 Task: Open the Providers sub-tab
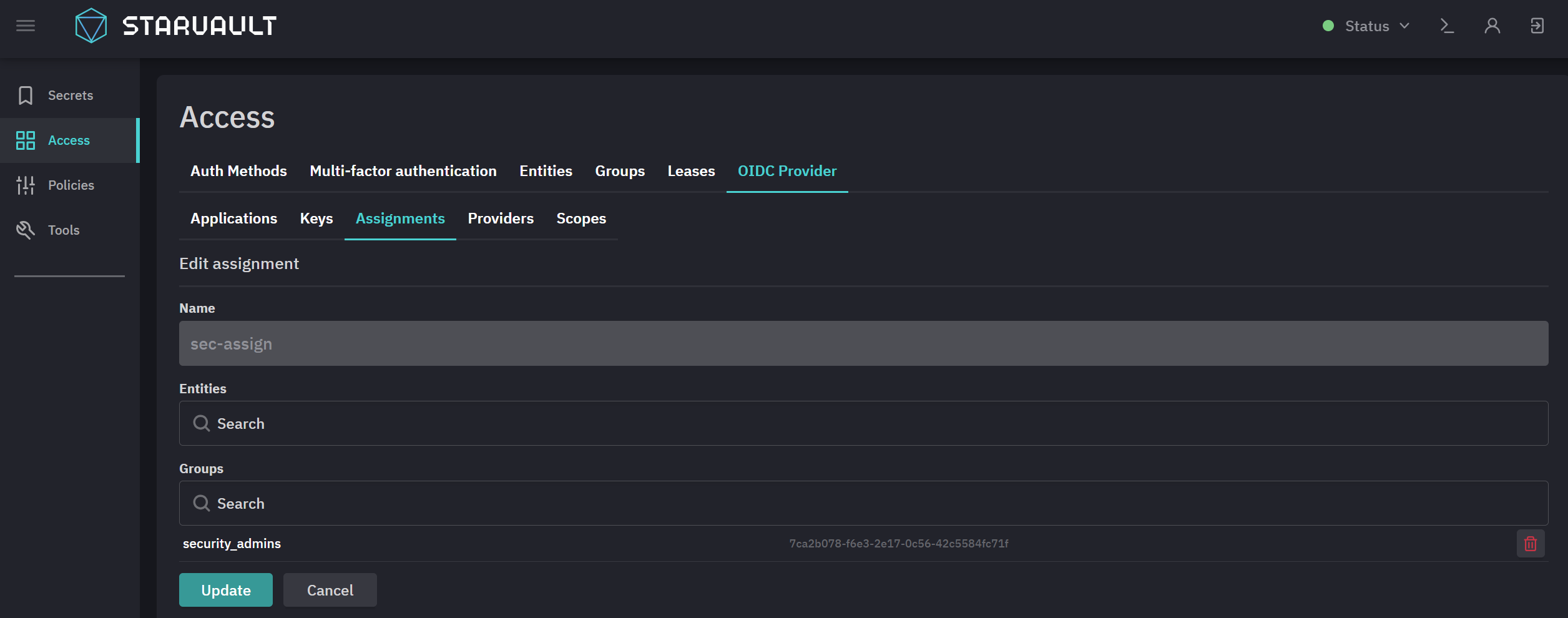501,218
